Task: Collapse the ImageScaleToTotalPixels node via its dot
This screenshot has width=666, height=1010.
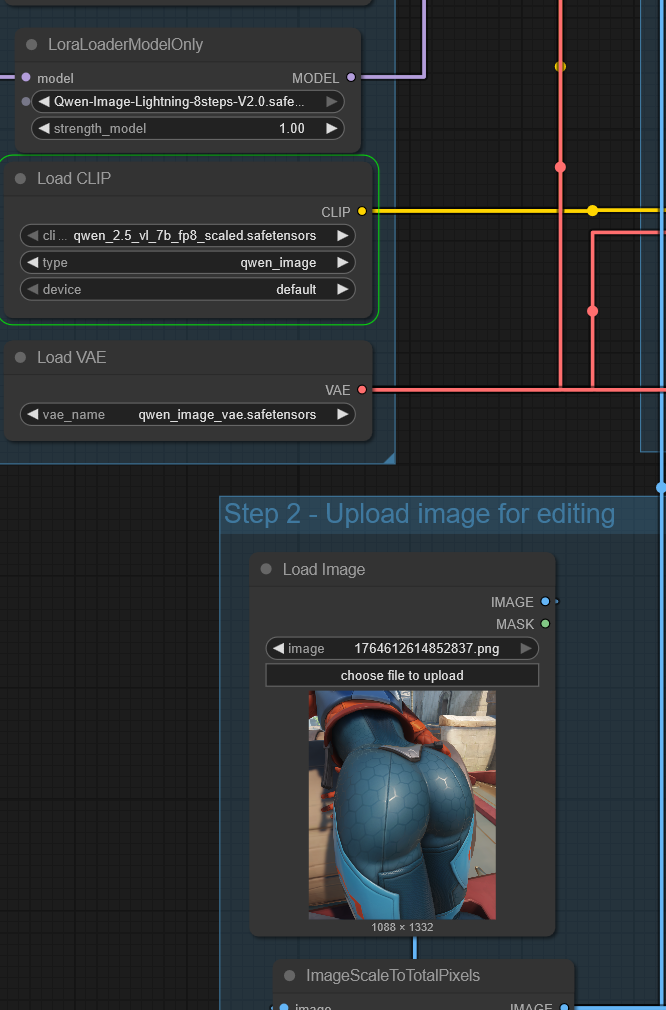Action: coord(289,976)
